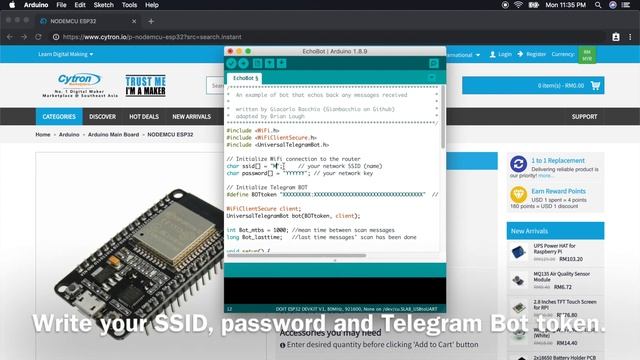Open the browser three-dot menu

coord(630,37)
